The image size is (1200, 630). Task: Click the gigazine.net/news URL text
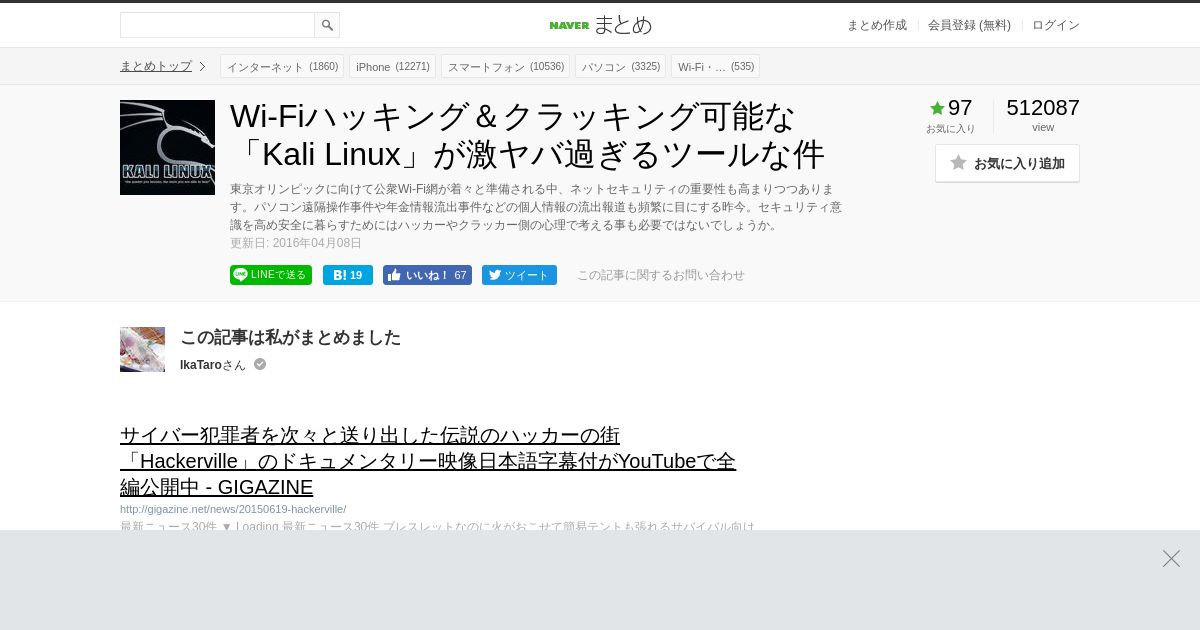[233, 509]
